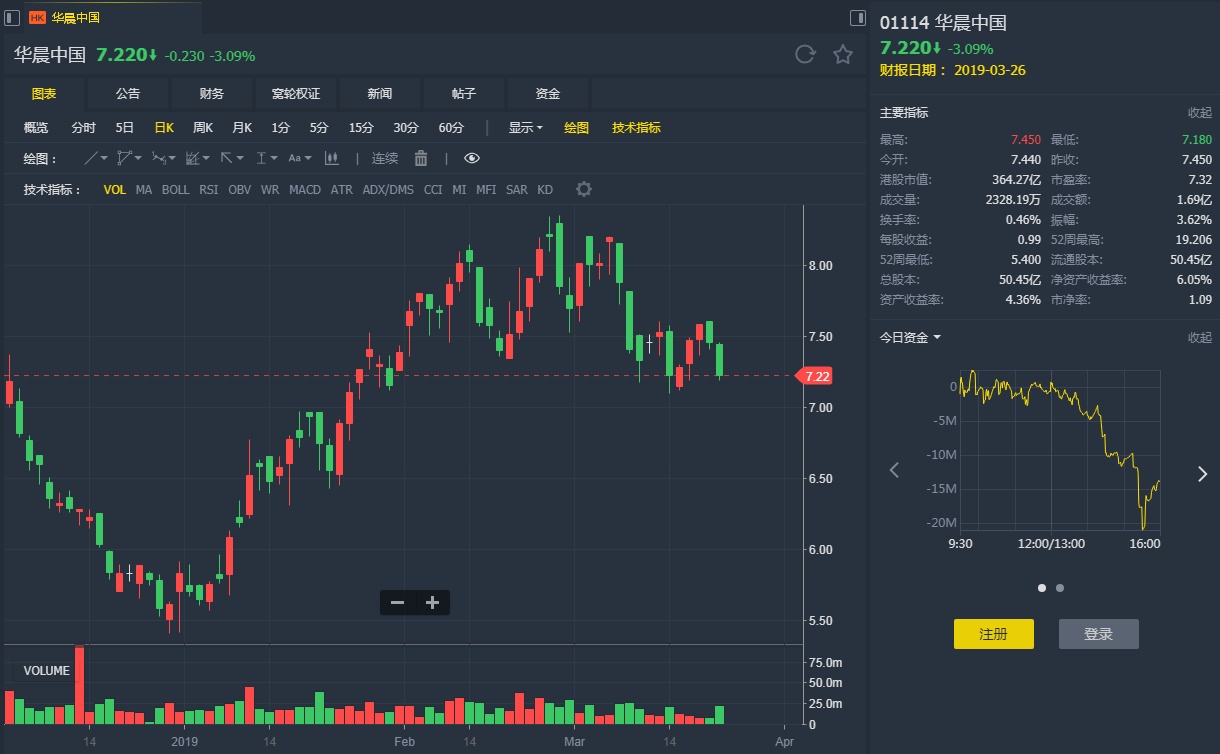Select the candlestick measure drawing tool
This screenshot has width=1220, height=754.
click(x=332, y=158)
